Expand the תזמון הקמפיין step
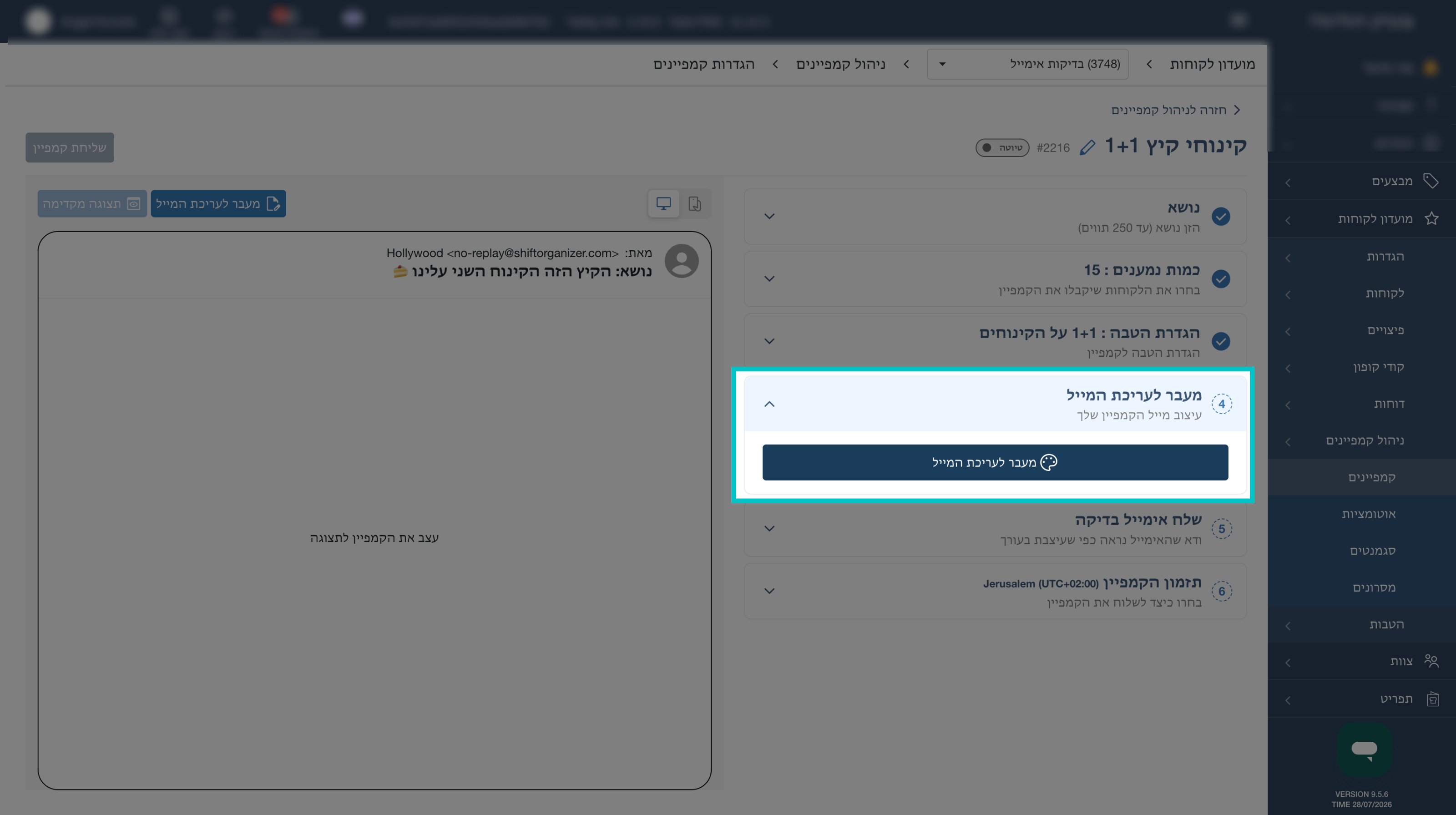 [x=769, y=591]
